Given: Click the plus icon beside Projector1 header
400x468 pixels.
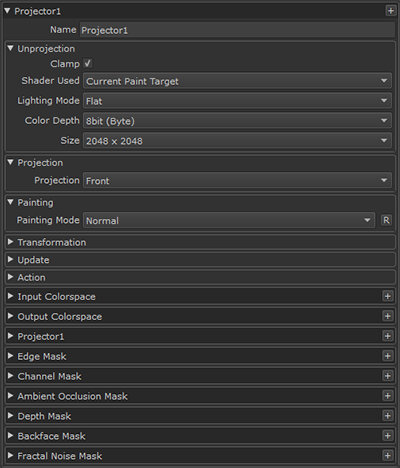Looking at the screenshot, I should click(390, 11).
